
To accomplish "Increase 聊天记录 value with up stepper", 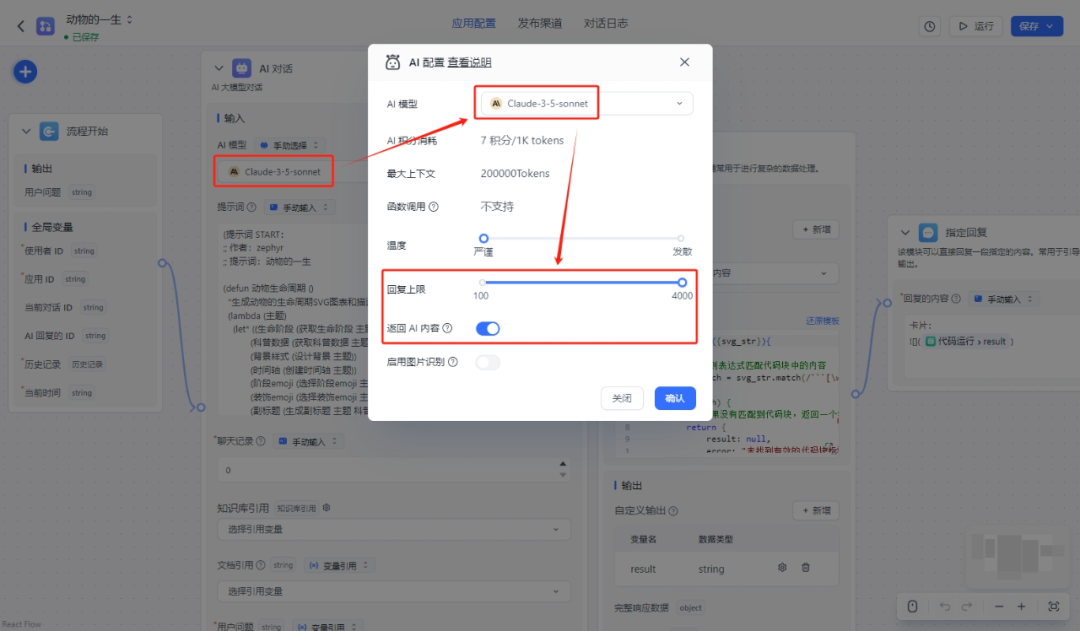I will tap(563, 464).
